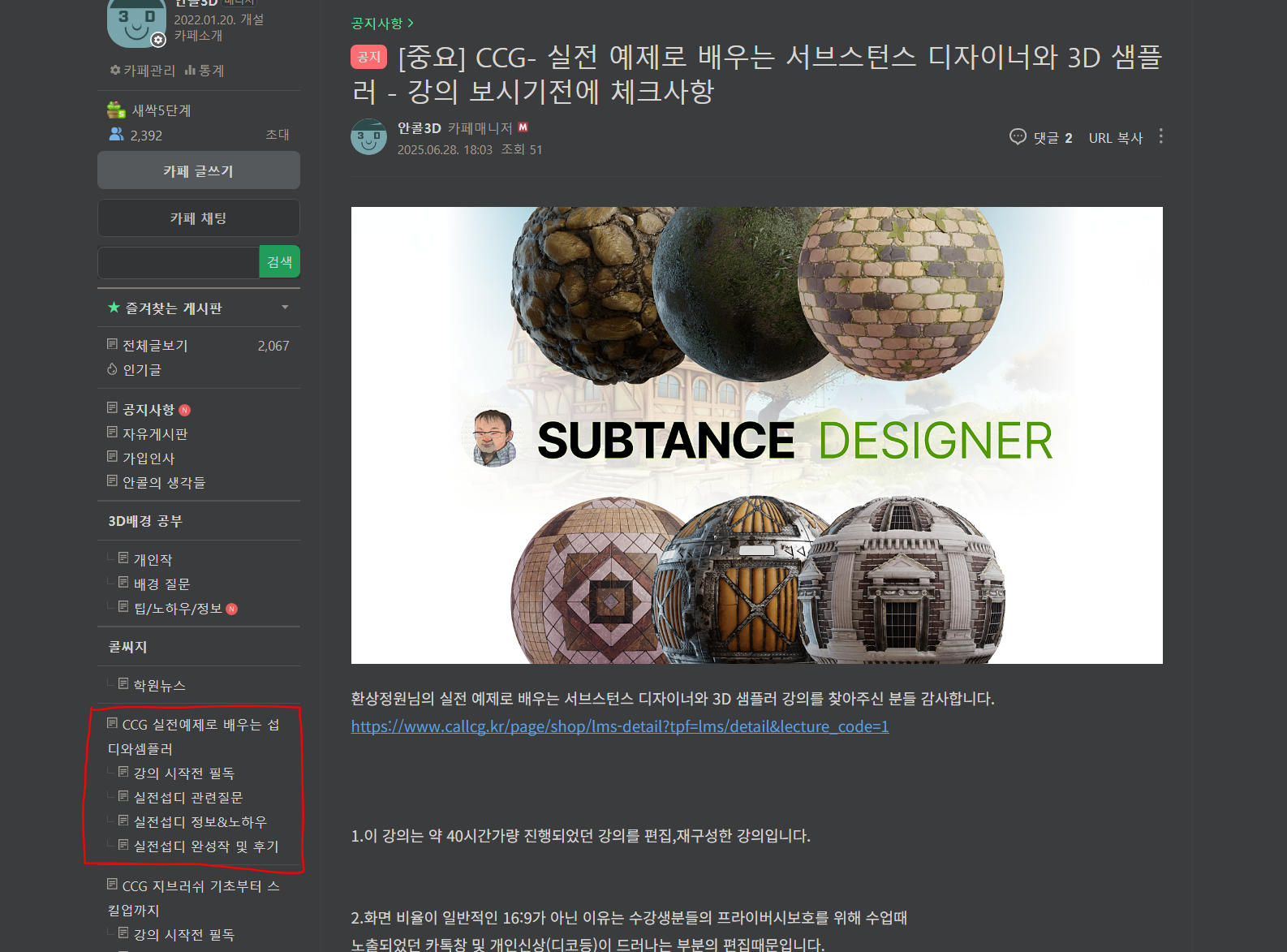Click URL 복사 button
The height and width of the screenshot is (952, 1287).
point(1116,138)
